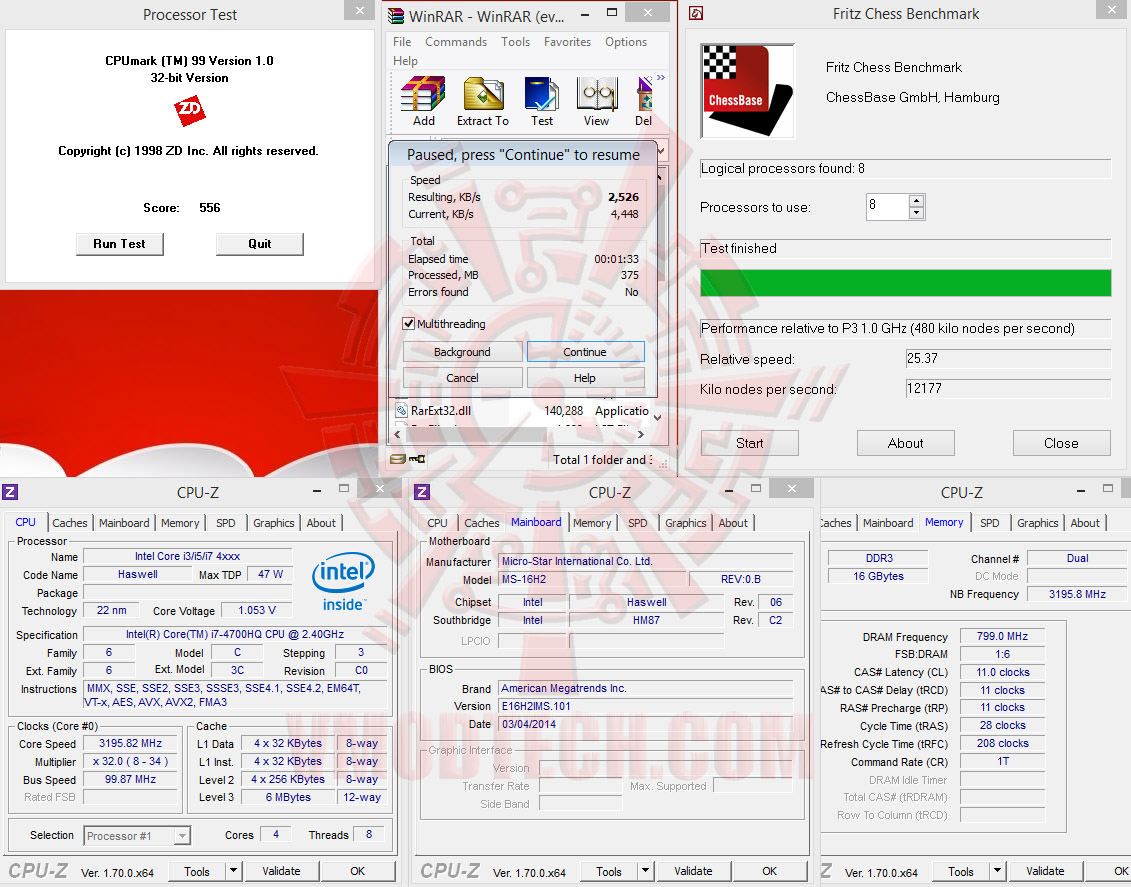Open WinRAR Help menu
The height and width of the screenshot is (887, 1131).
click(x=405, y=61)
